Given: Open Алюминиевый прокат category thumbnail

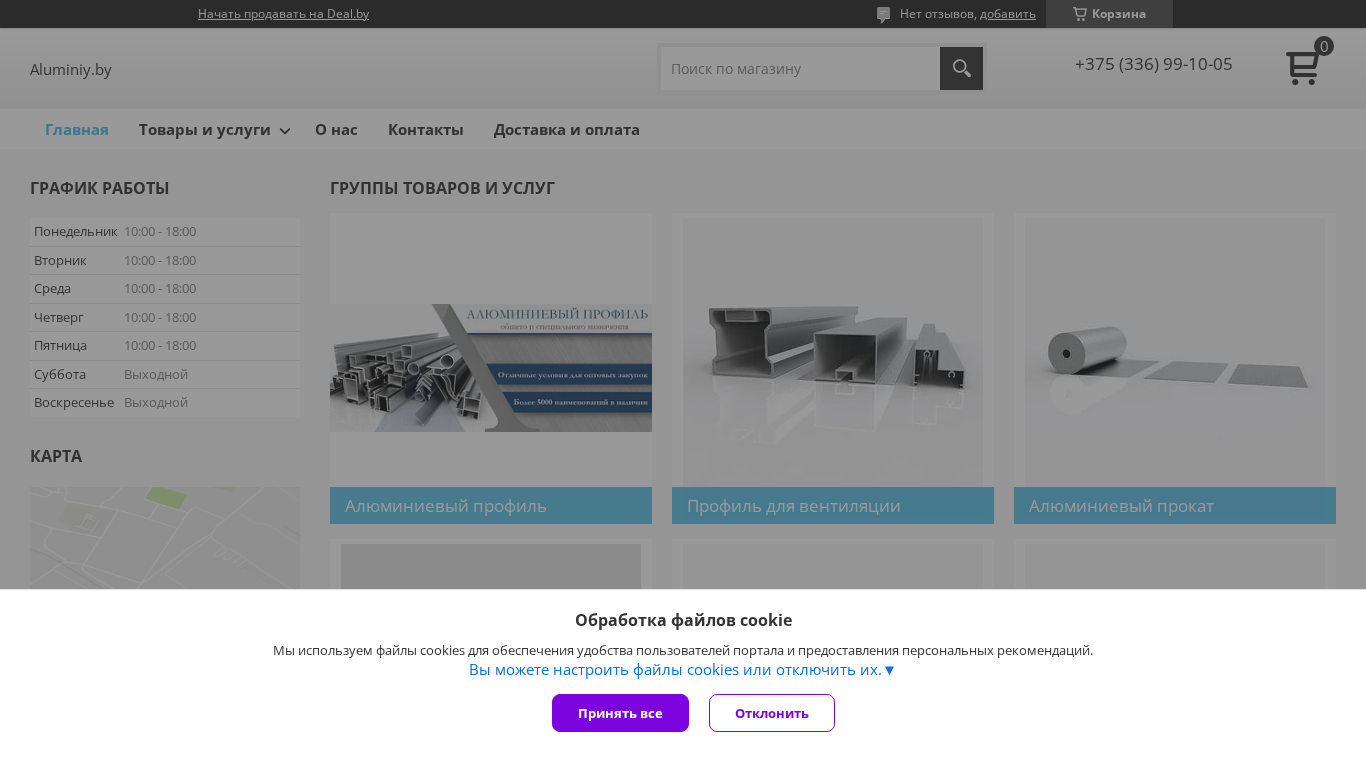Looking at the screenshot, I should [x=1175, y=350].
